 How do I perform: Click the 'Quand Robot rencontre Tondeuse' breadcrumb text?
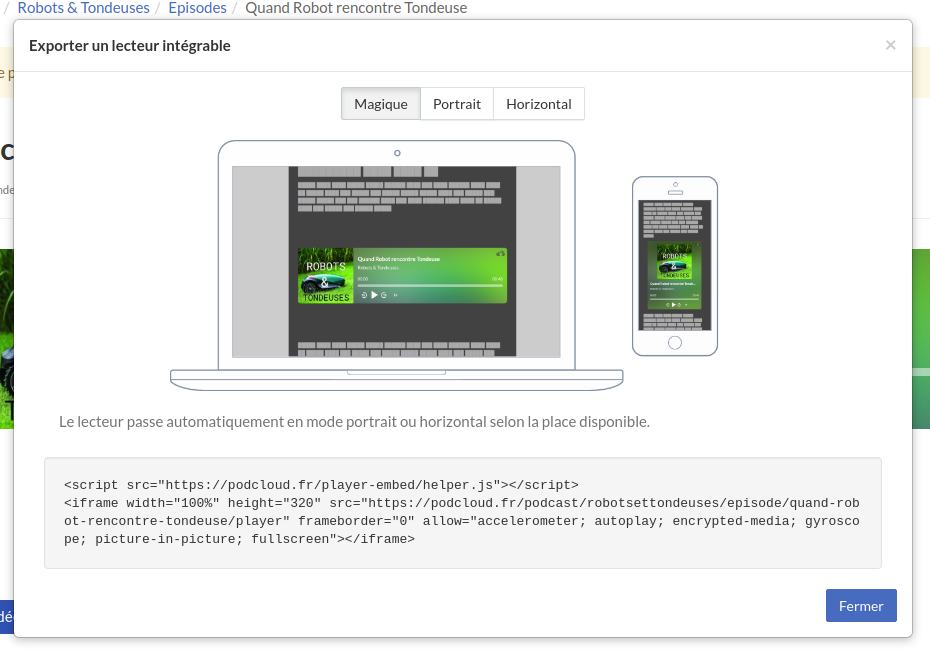pyautogui.click(x=356, y=8)
